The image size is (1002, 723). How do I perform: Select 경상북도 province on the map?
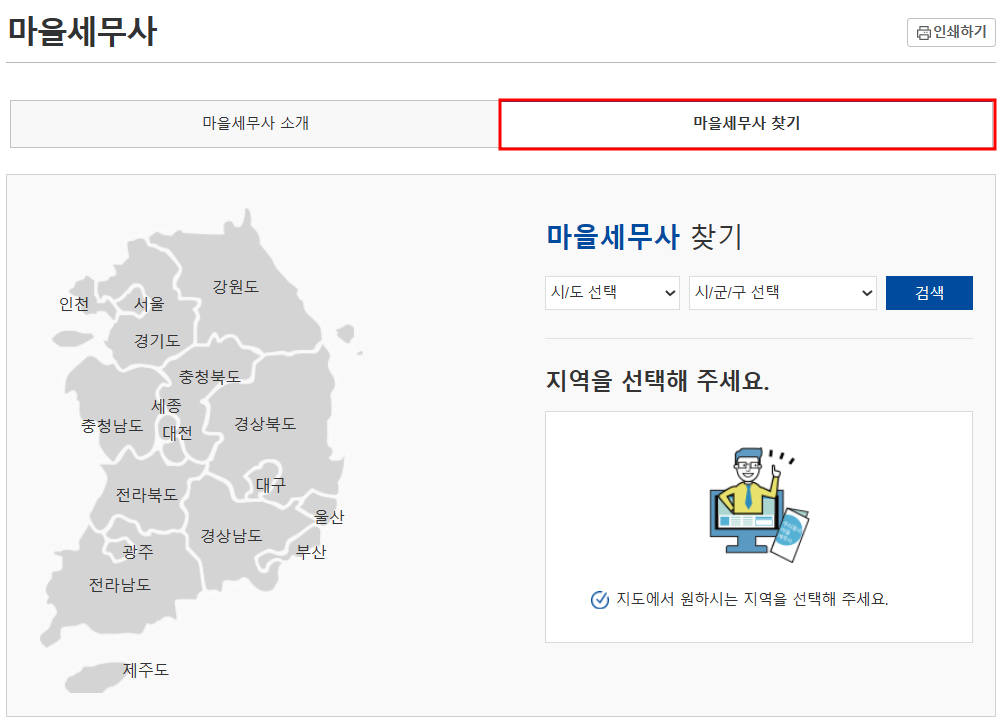pyautogui.click(x=267, y=423)
